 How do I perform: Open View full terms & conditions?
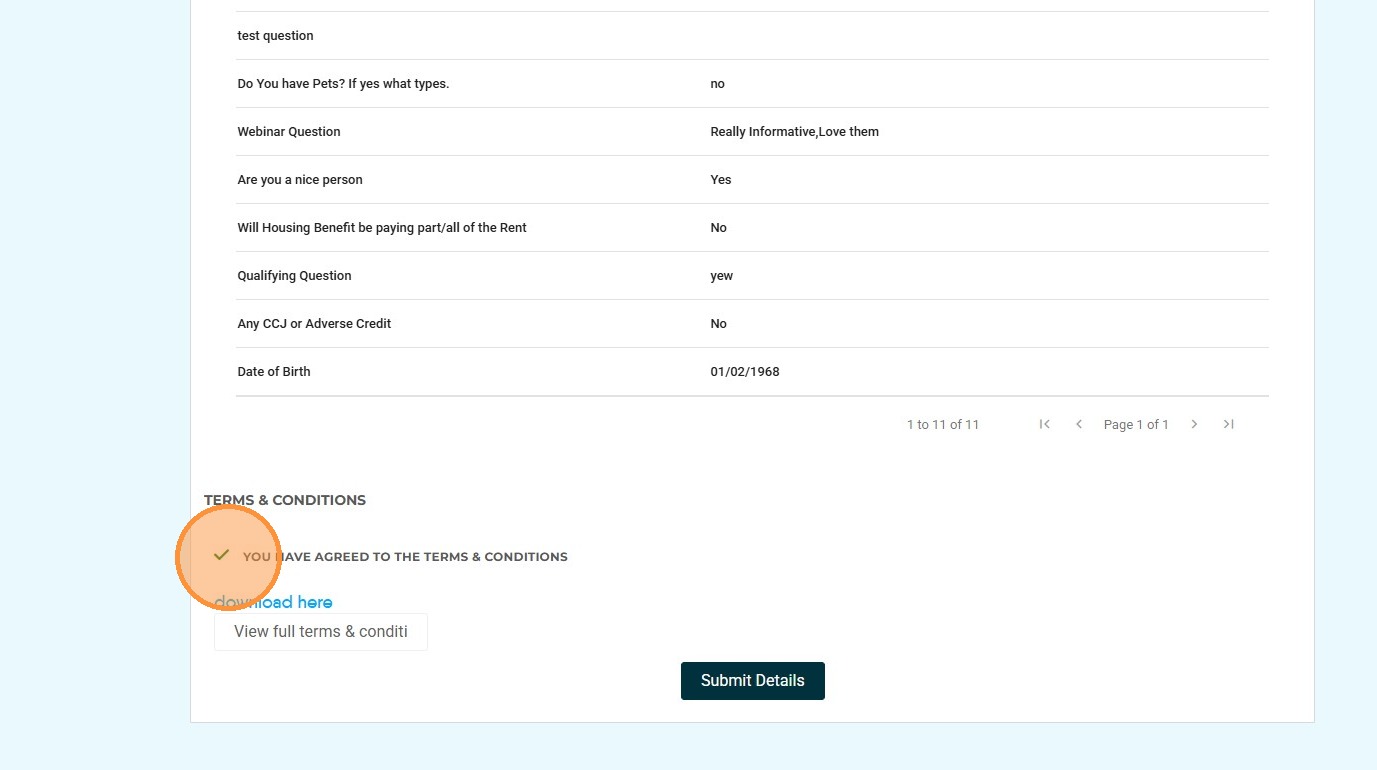(x=321, y=632)
